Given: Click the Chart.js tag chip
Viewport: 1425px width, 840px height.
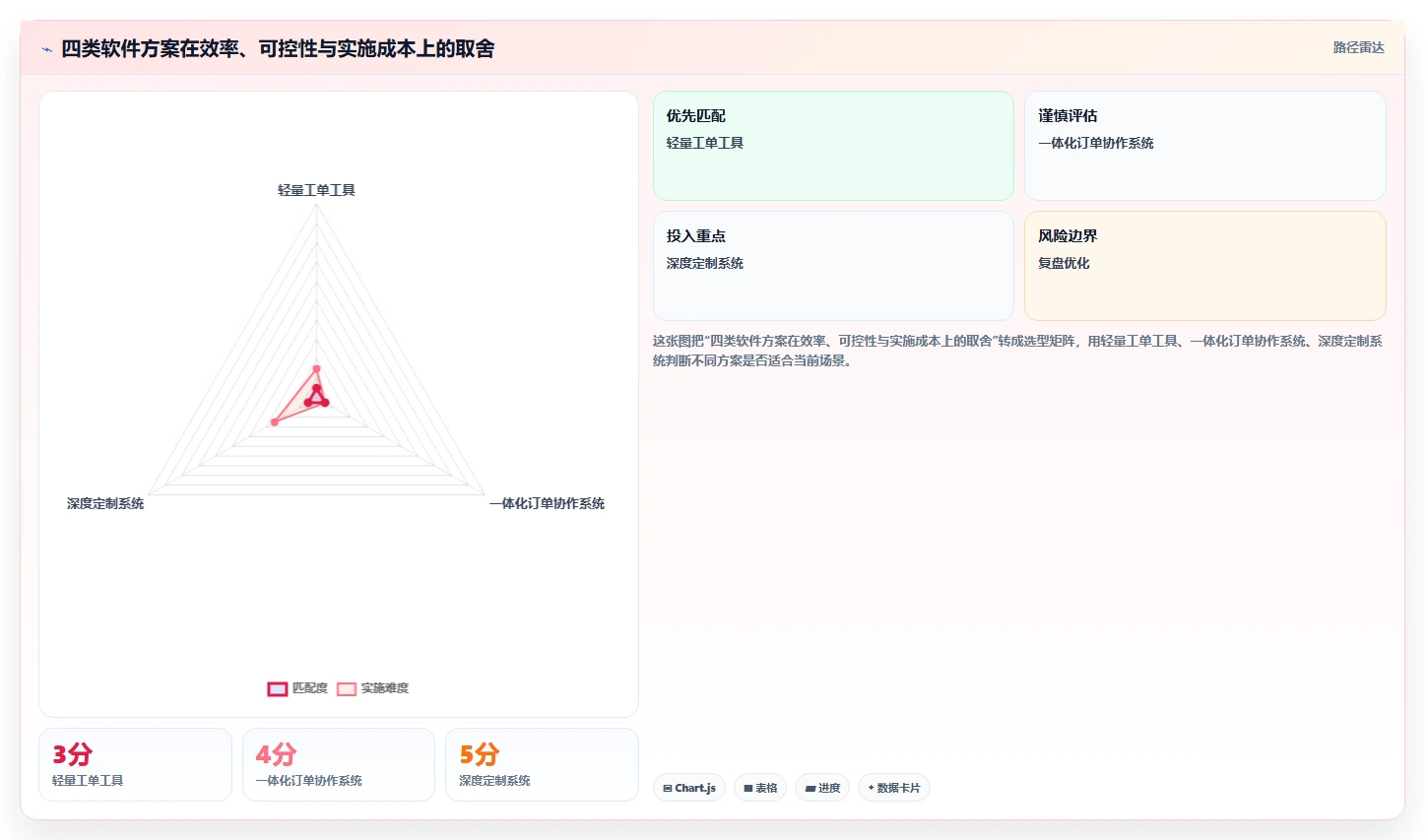Looking at the screenshot, I should coord(689,788).
